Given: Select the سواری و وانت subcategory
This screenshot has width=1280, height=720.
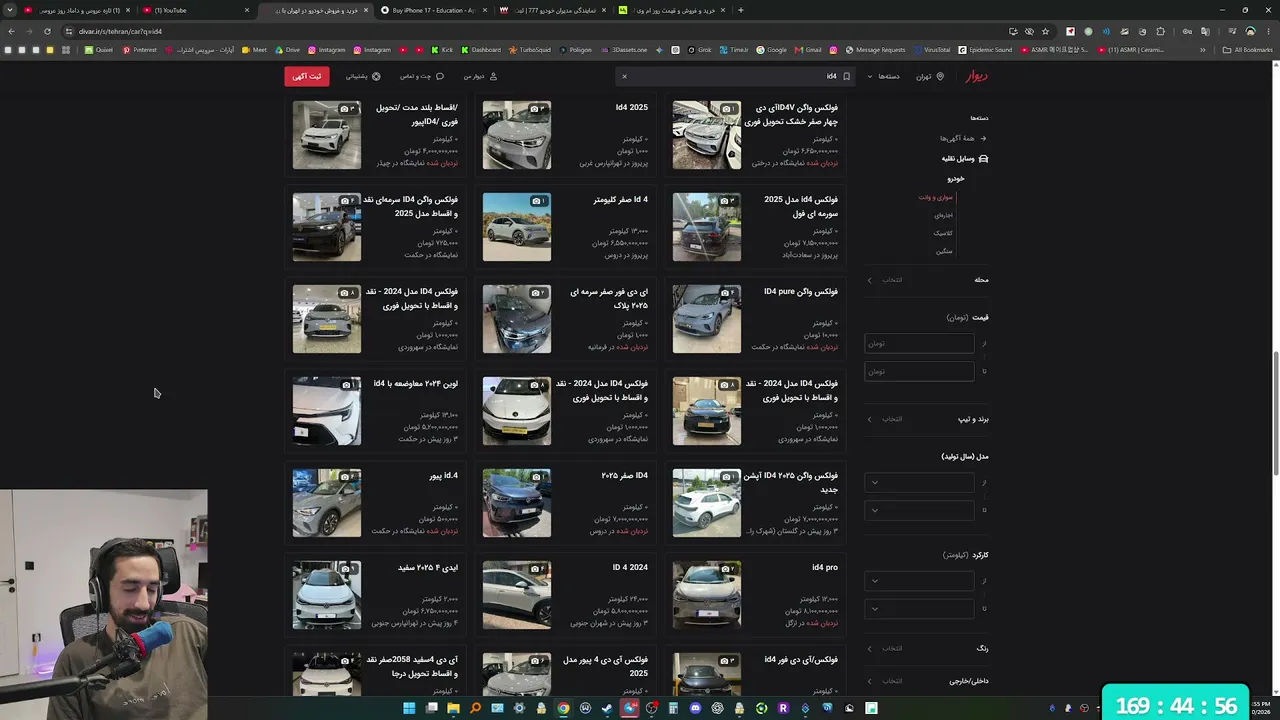Looking at the screenshot, I should tap(936, 197).
